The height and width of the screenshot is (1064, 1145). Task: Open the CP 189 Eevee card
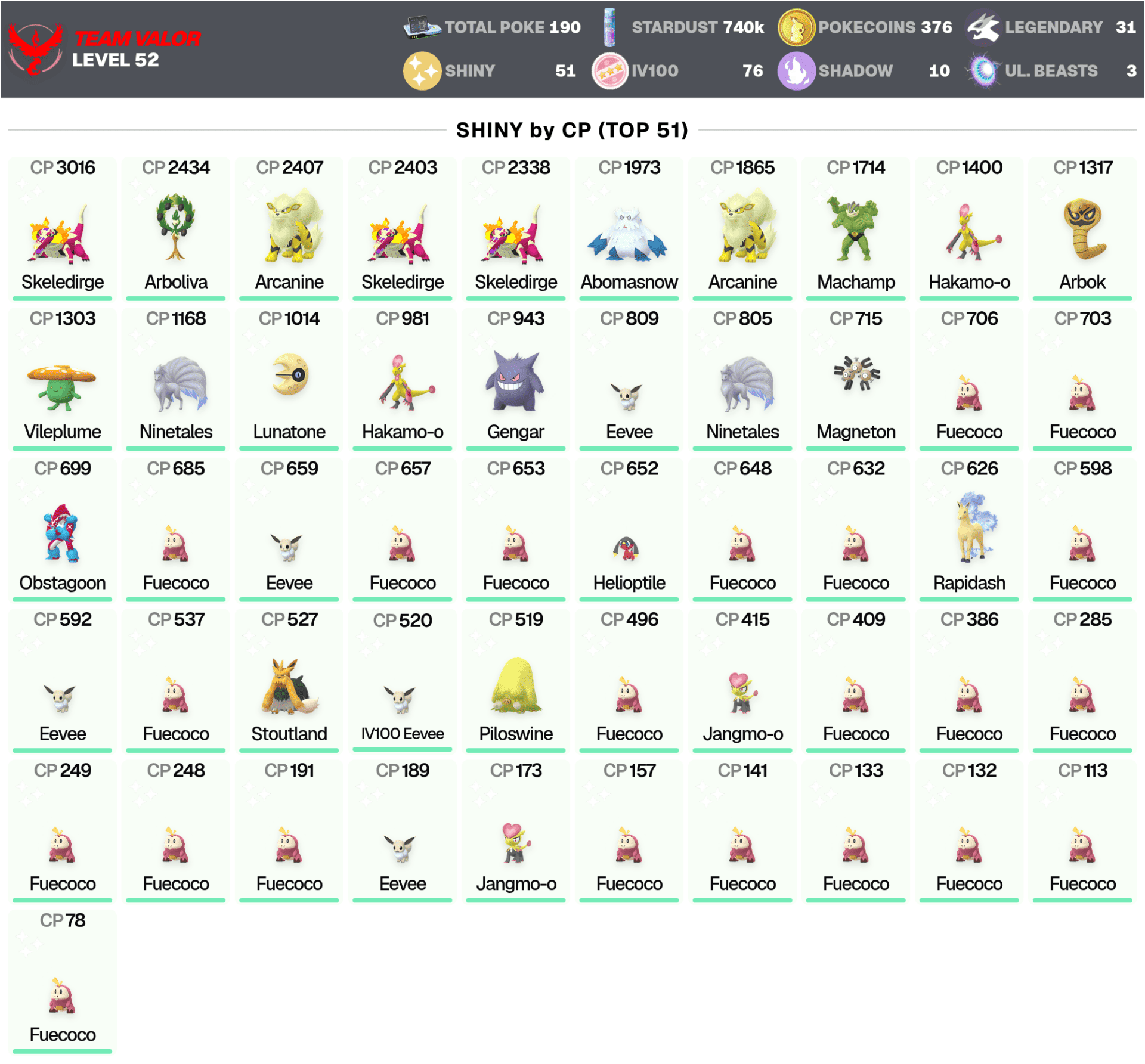tap(403, 831)
